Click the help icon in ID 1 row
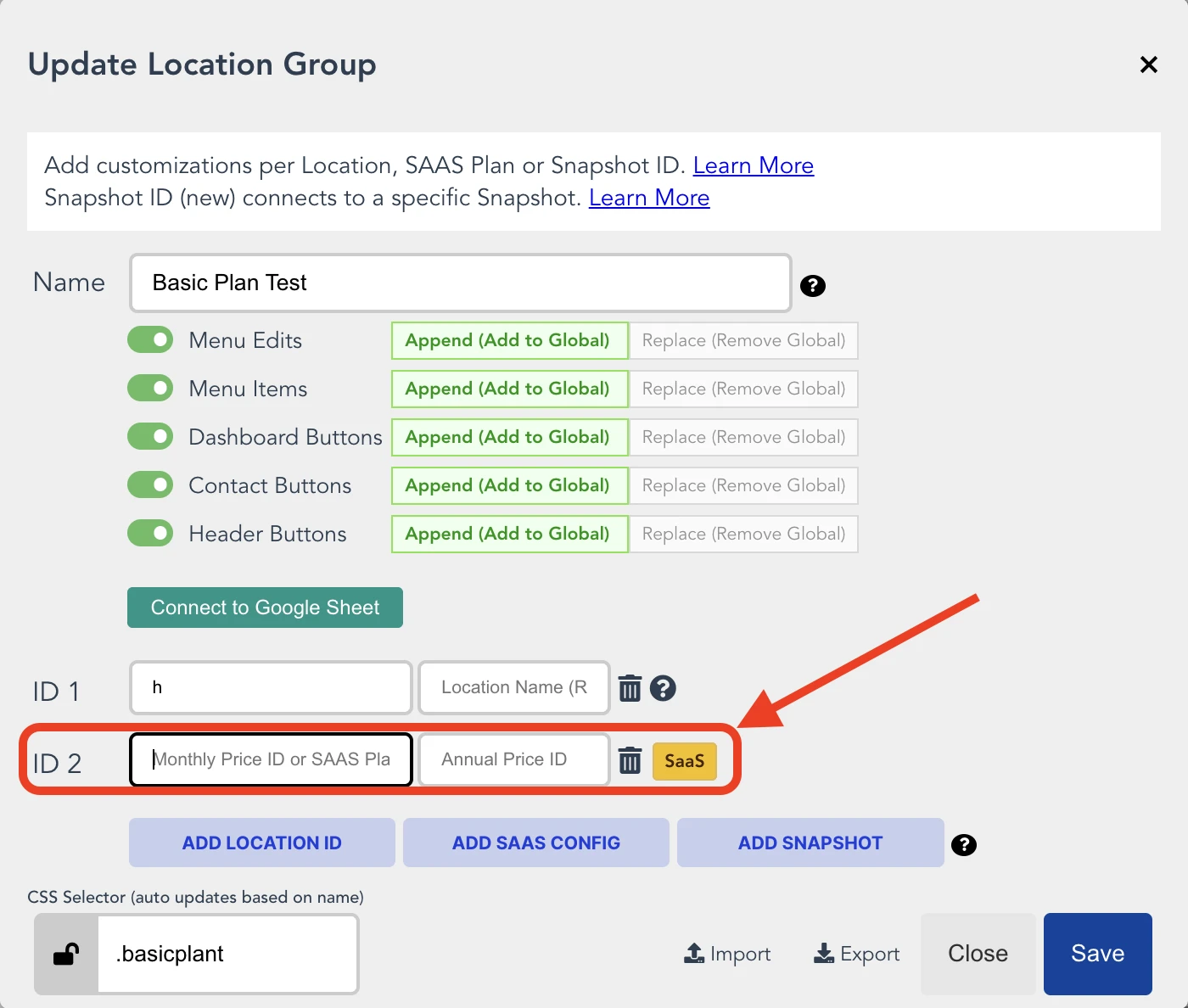The image size is (1188, 1008). tap(663, 688)
